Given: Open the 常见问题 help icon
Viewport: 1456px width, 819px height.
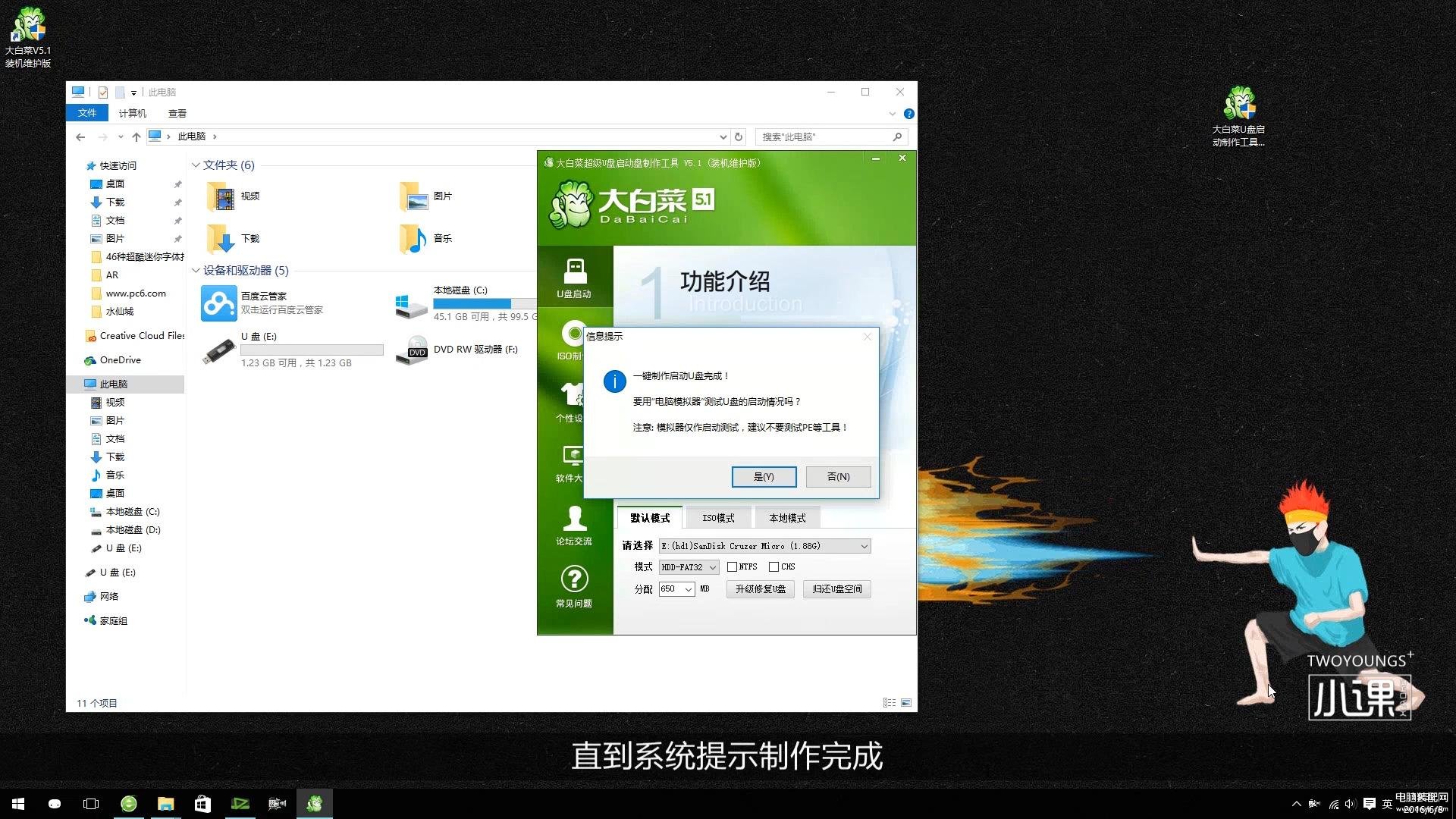Looking at the screenshot, I should point(574,588).
